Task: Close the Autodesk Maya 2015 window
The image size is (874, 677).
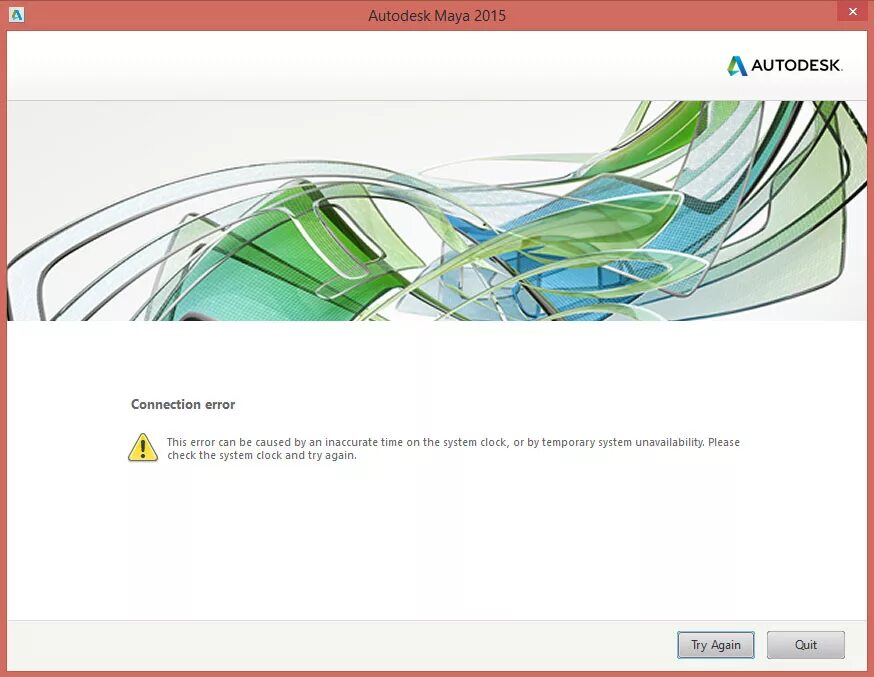Action: point(853,11)
